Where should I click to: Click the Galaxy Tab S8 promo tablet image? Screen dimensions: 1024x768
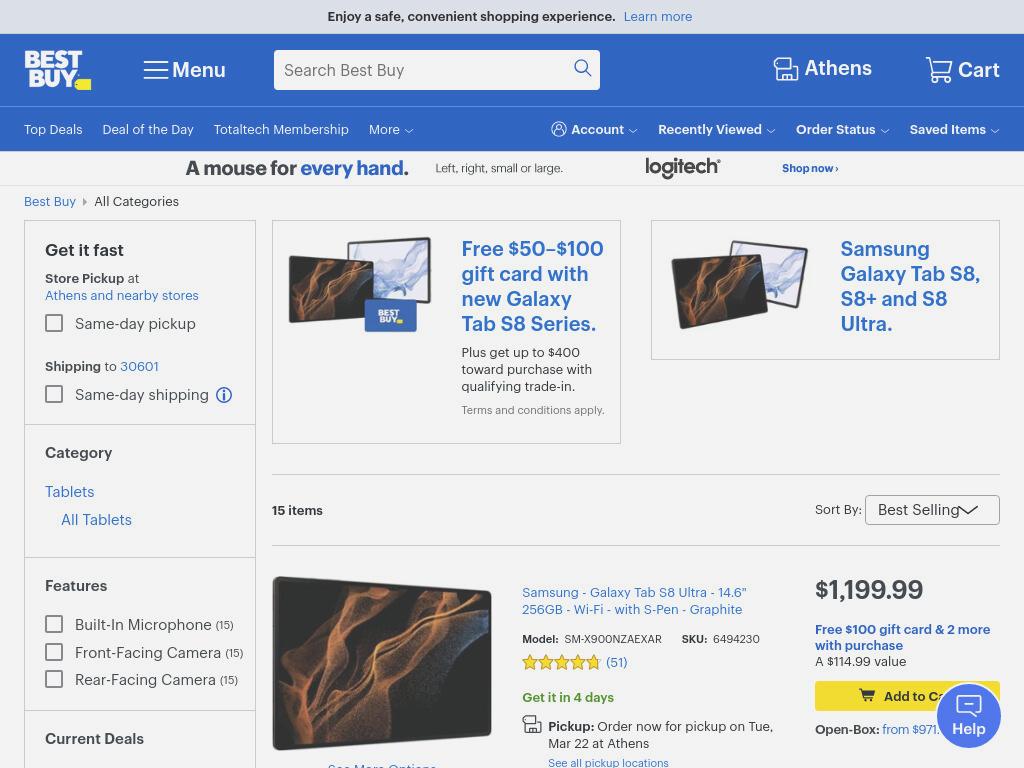point(740,284)
